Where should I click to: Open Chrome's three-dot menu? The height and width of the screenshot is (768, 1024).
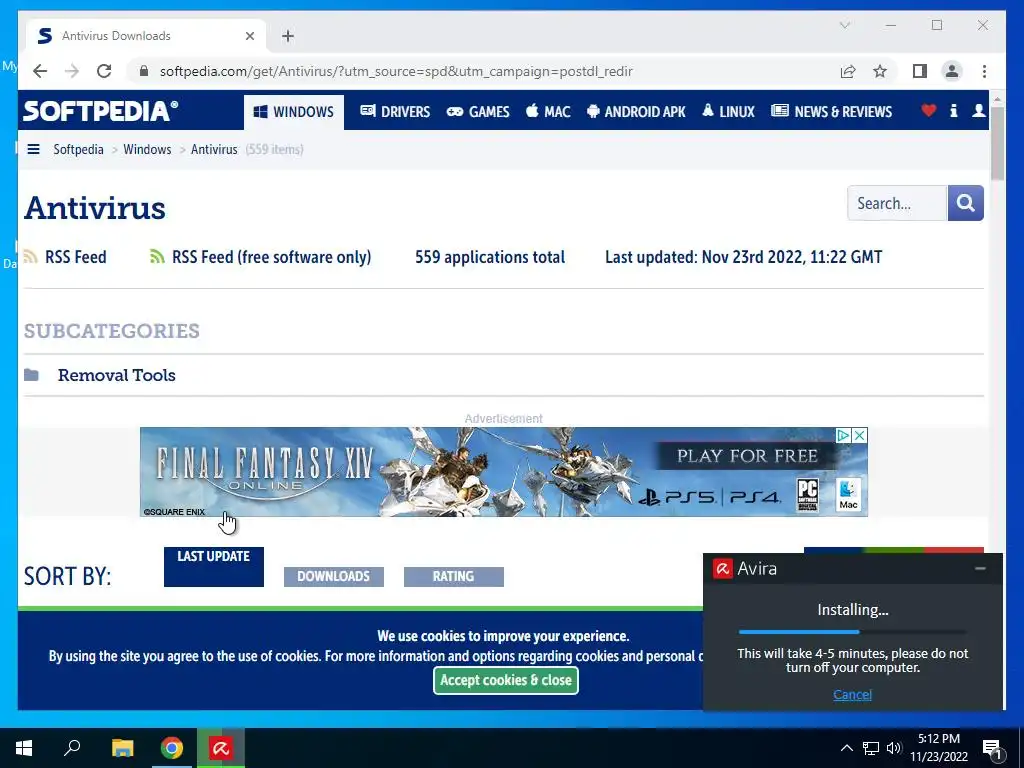[984, 71]
